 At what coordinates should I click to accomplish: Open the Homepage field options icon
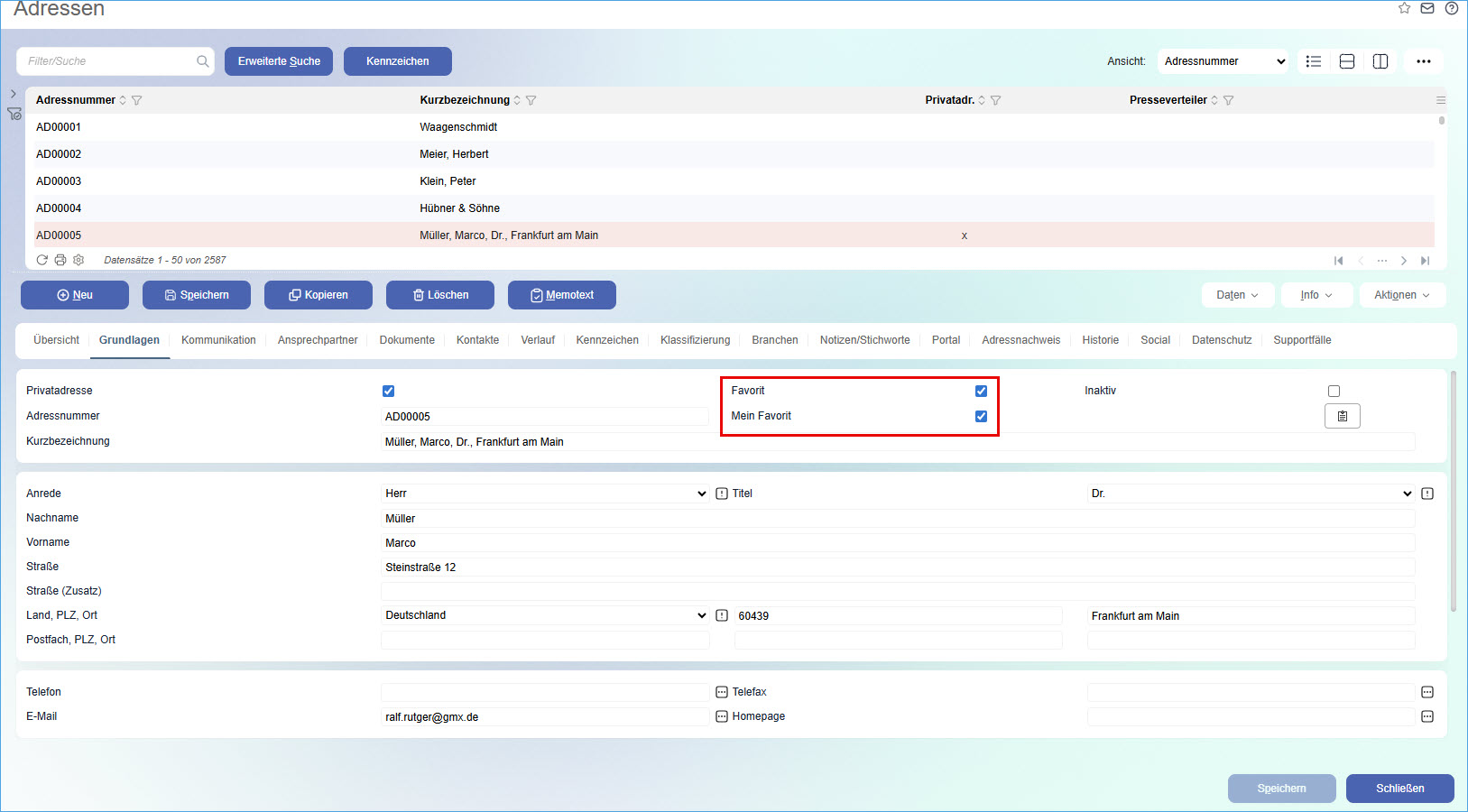click(x=1427, y=716)
